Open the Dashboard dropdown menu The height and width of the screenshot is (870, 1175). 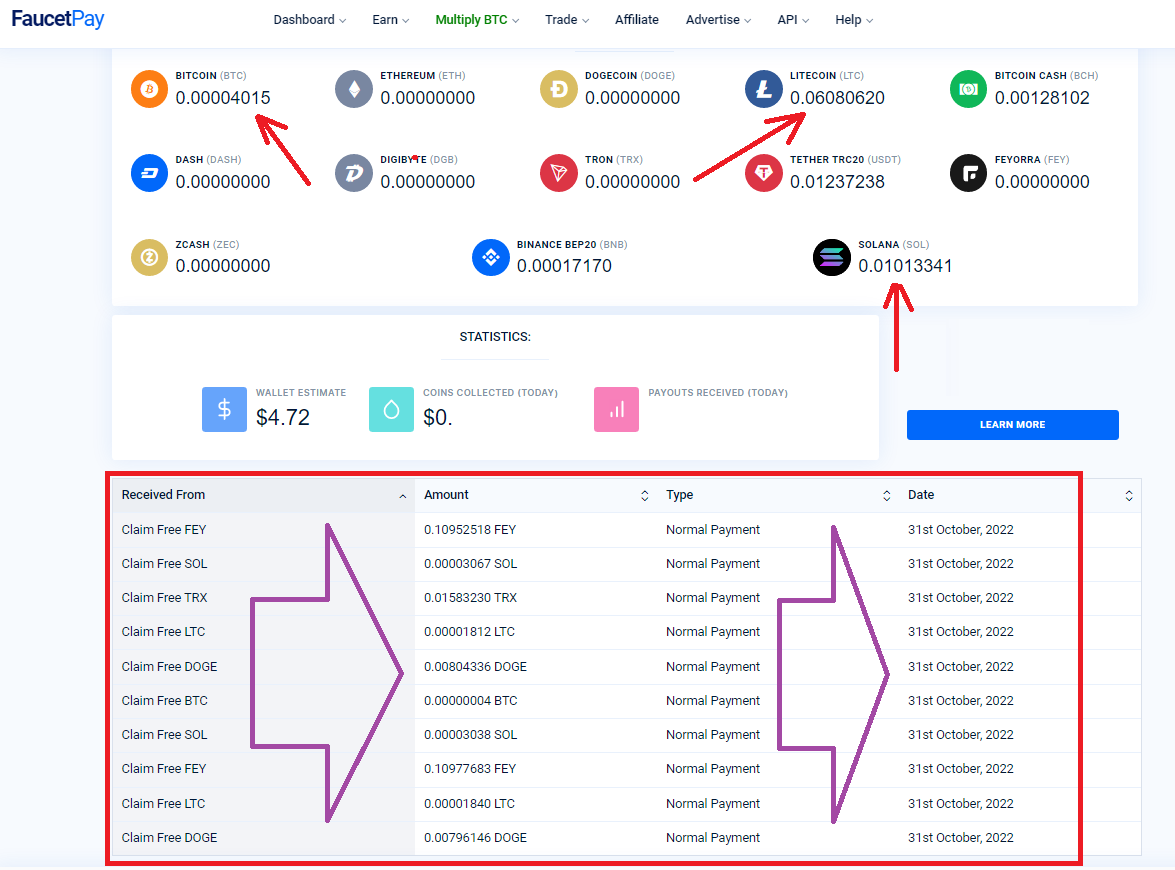309,19
